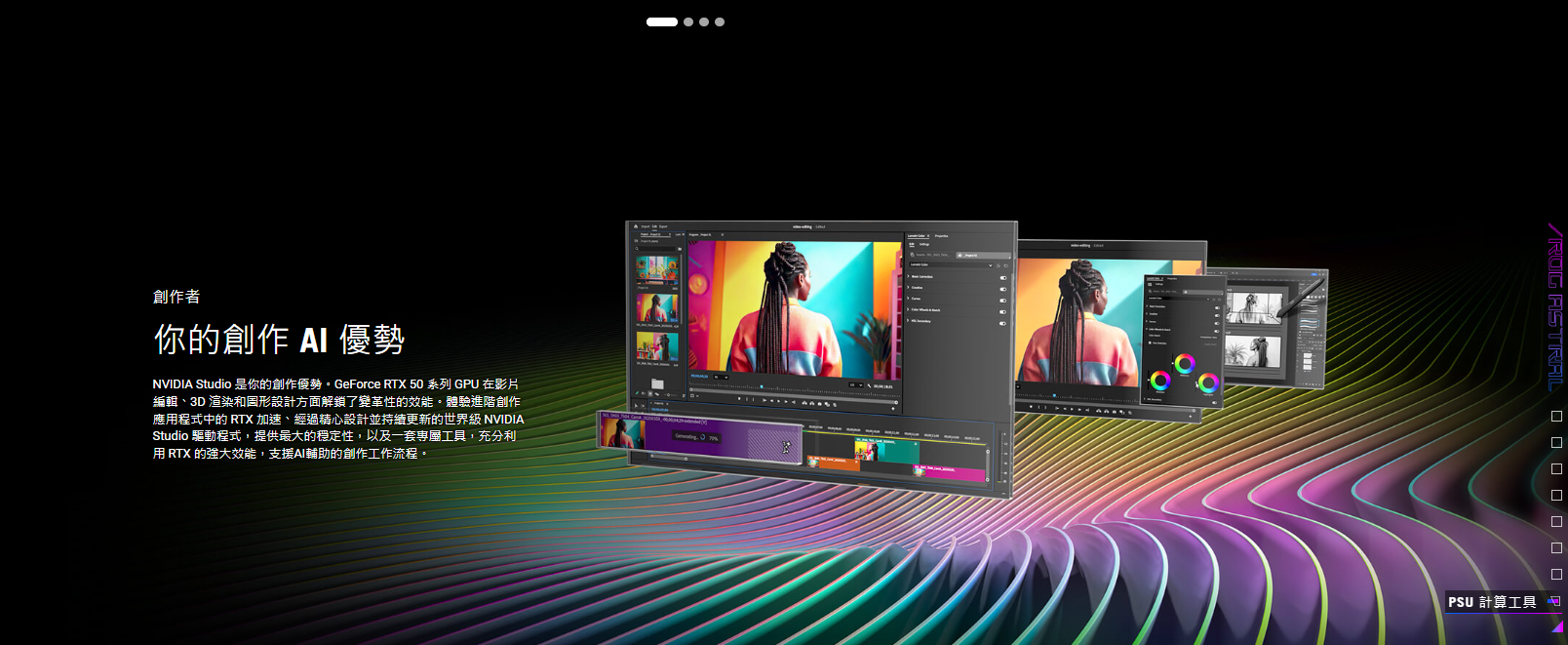Viewport: 1568px width, 645px height.
Task: Select the active first carousel indicator pill
Action: click(661, 21)
